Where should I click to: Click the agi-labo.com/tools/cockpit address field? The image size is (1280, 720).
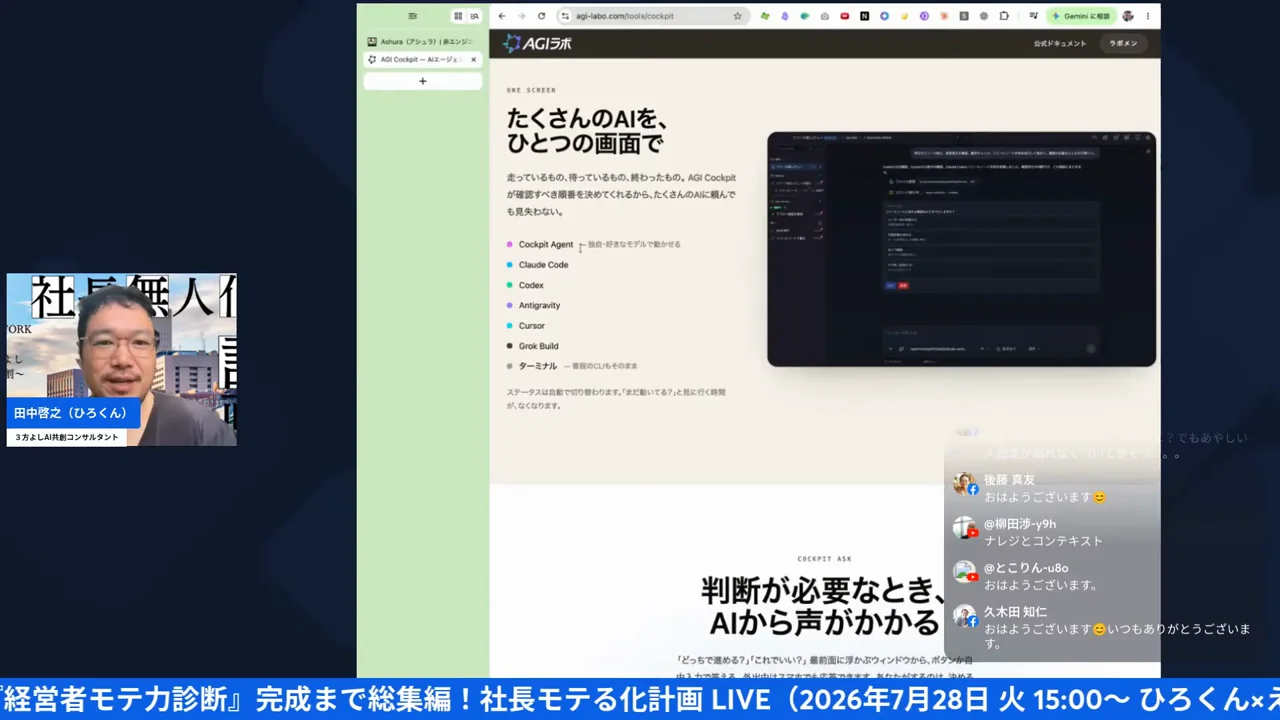[x=652, y=16]
